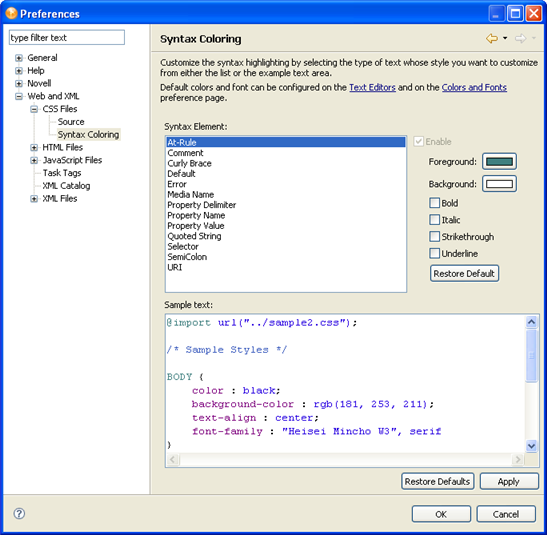Viewport: 547px width, 535px height.
Task: Click the horizontal scroll left arrow
Action: coord(173,459)
